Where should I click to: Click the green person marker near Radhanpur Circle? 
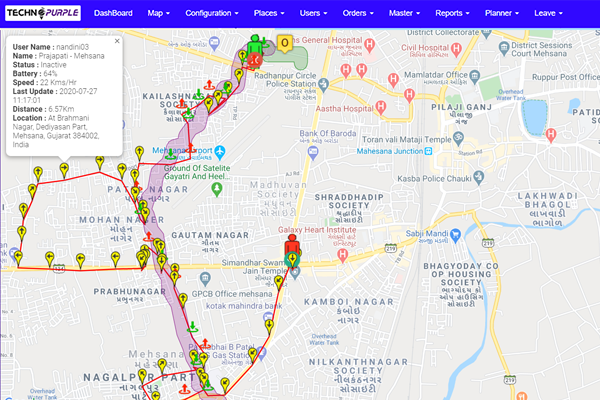coord(255,46)
